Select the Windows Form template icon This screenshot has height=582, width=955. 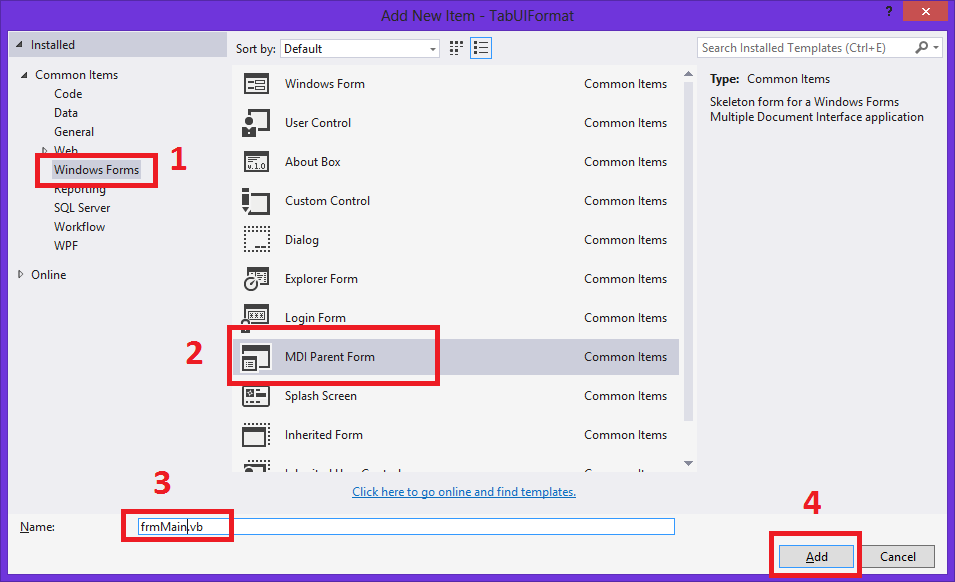pyautogui.click(x=256, y=84)
